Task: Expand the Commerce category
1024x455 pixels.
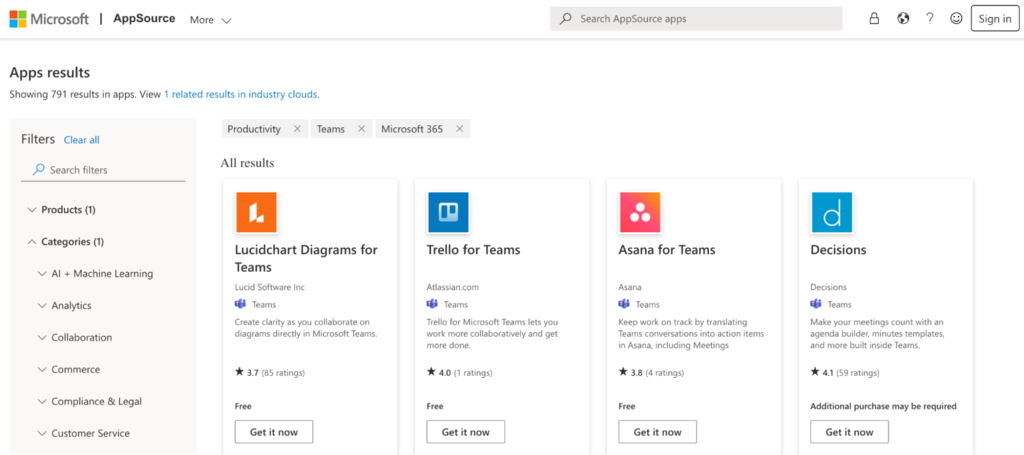Action: 69,369
